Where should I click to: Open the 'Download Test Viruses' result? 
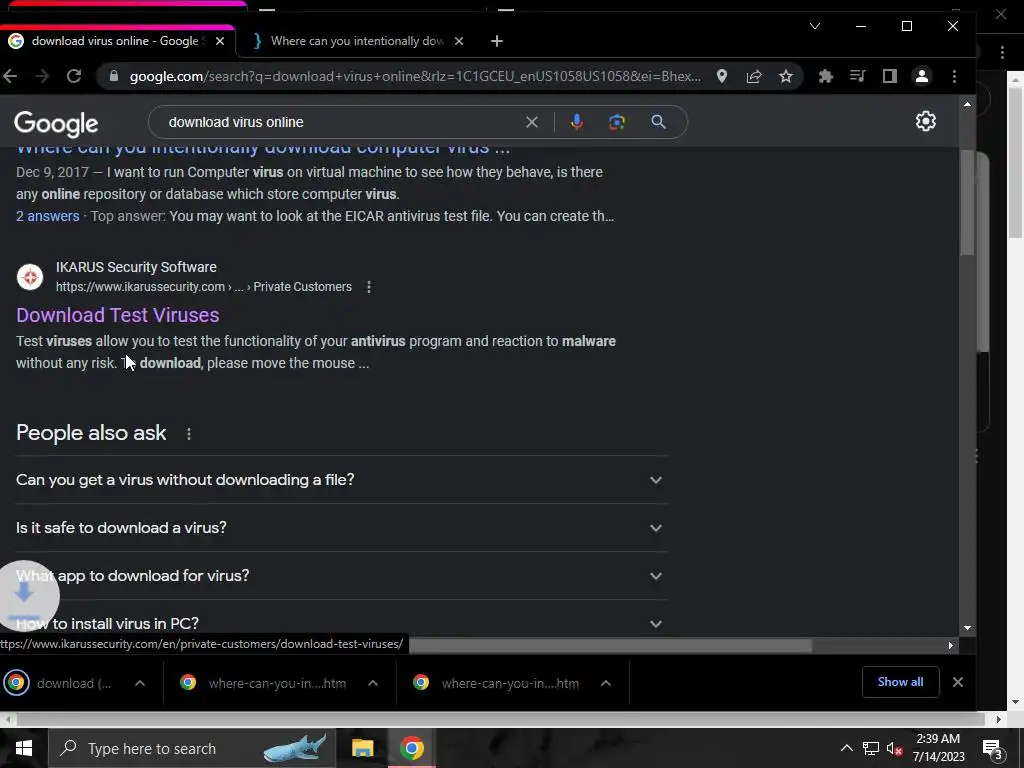(x=118, y=315)
